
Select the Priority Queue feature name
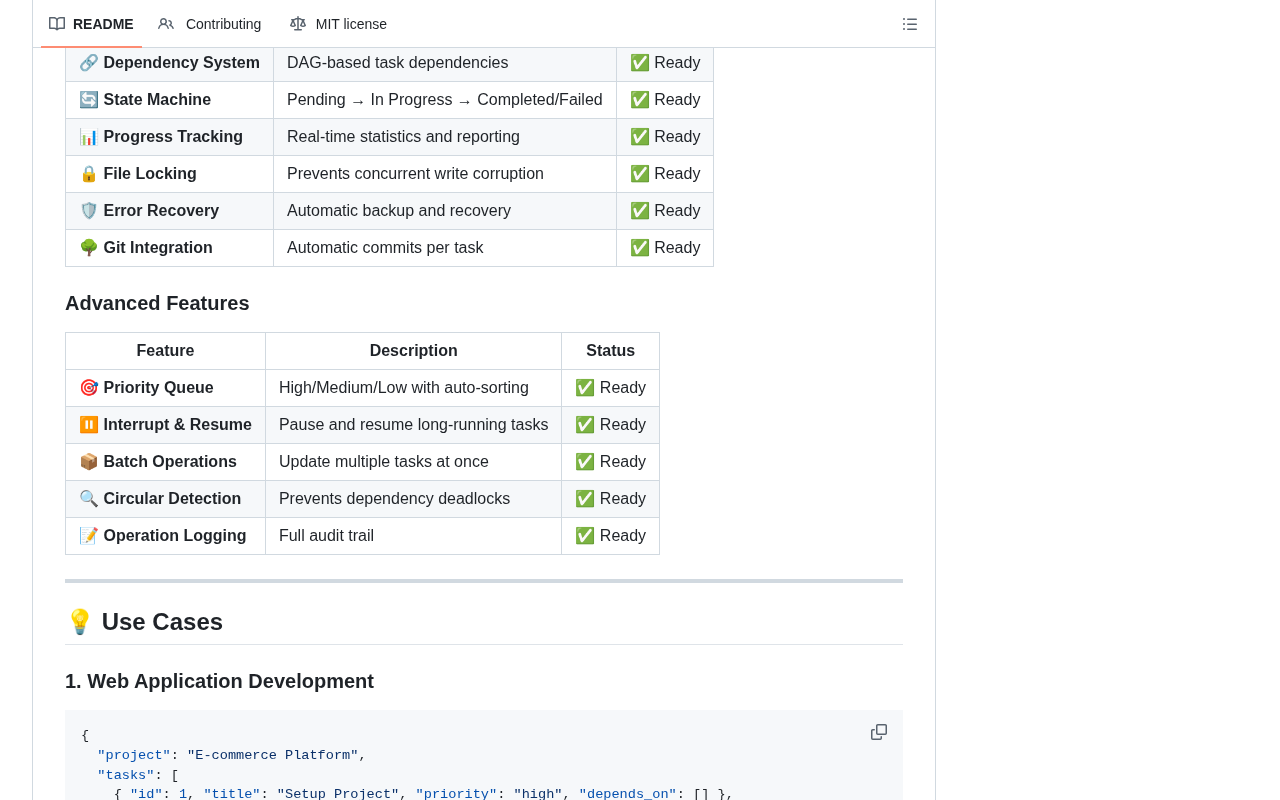pos(158,388)
